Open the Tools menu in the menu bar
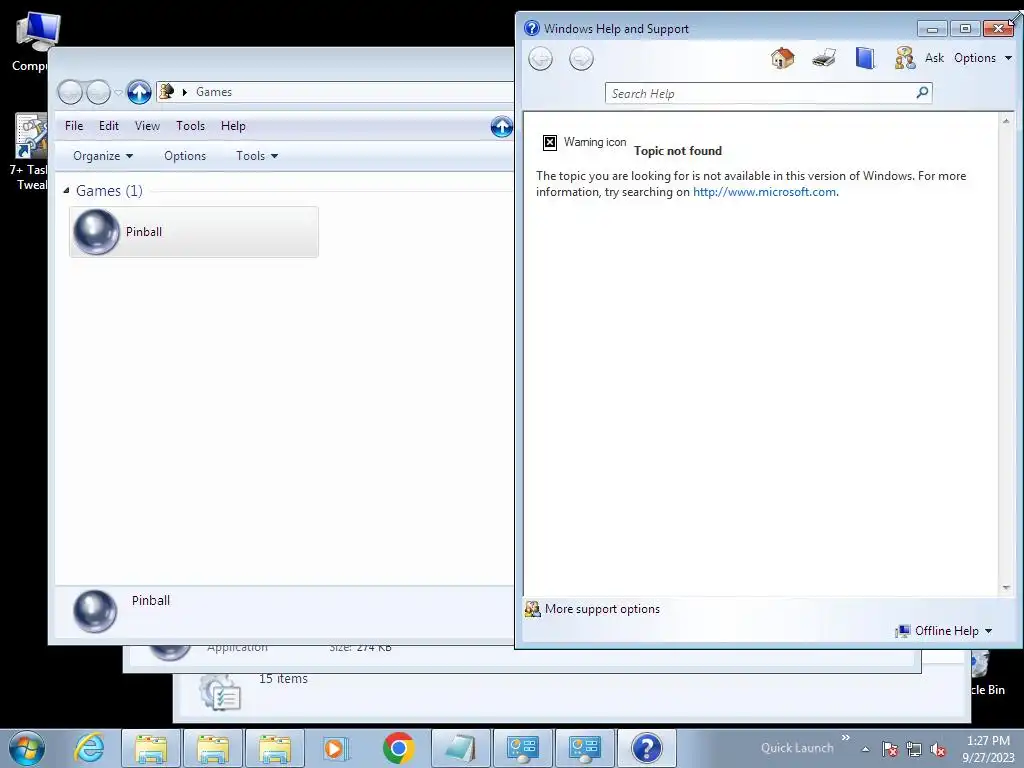 pos(190,126)
